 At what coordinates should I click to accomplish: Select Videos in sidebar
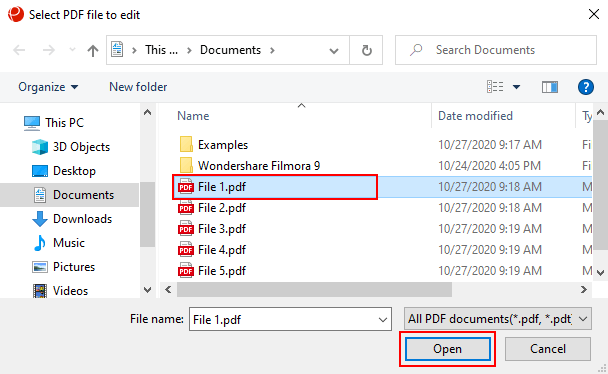point(70,291)
